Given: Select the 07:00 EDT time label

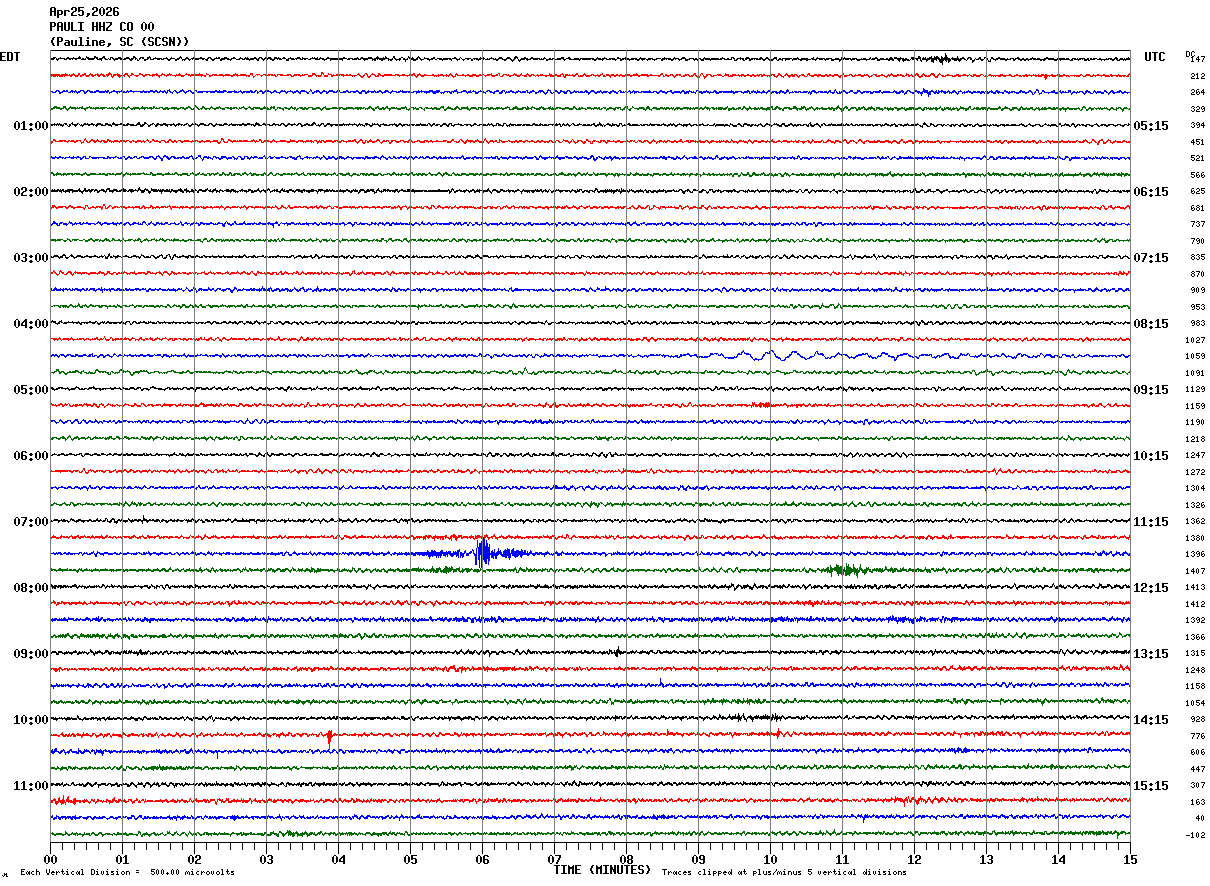Looking at the screenshot, I should tap(30, 522).
